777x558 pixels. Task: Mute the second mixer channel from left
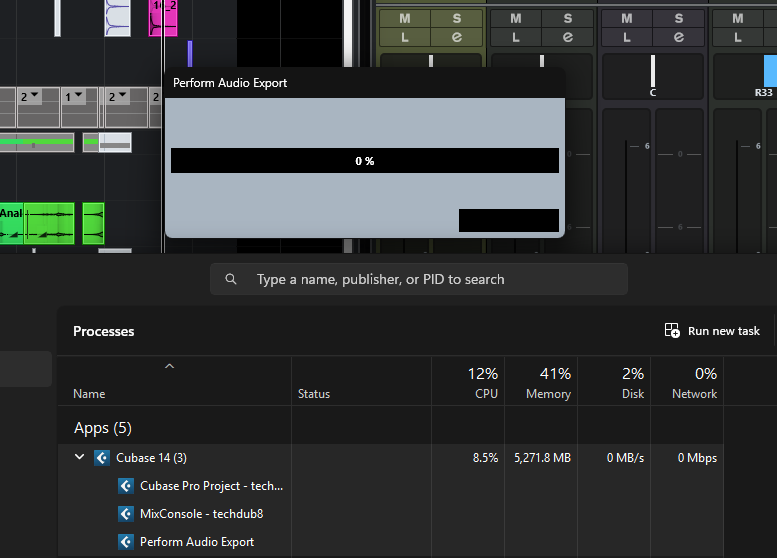[516, 19]
